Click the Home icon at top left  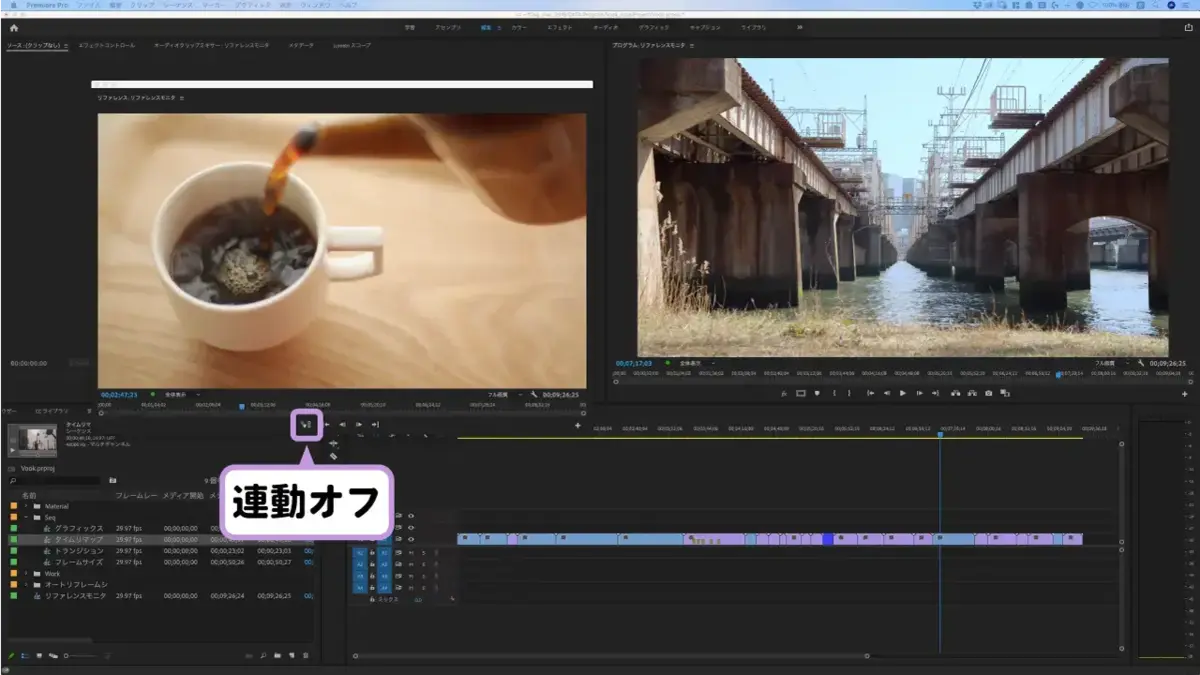click(14, 28)
